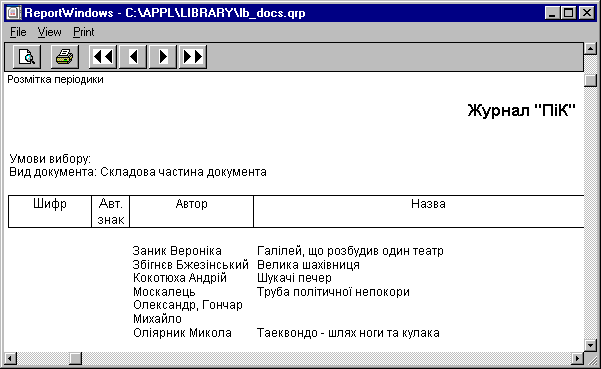This screenshot has width=601, height=369.
Task: Click the printer icon to print report
Action: click(x=64, y=57)
